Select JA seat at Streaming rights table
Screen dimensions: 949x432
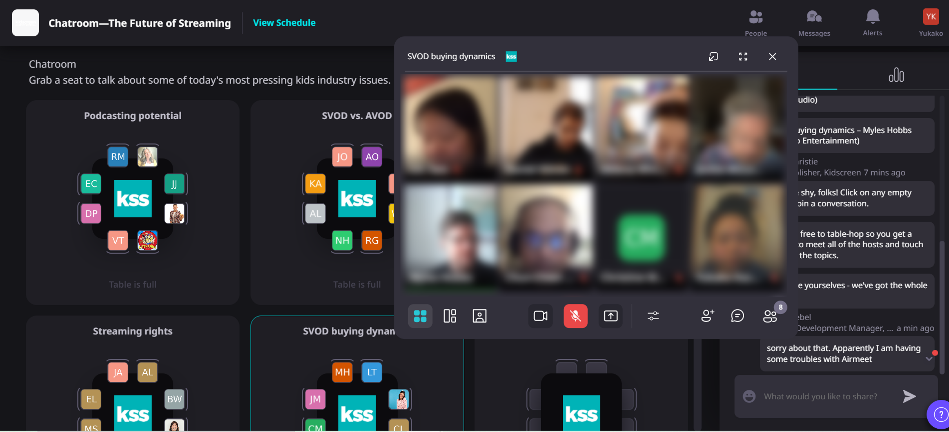(x=118, y=372)
